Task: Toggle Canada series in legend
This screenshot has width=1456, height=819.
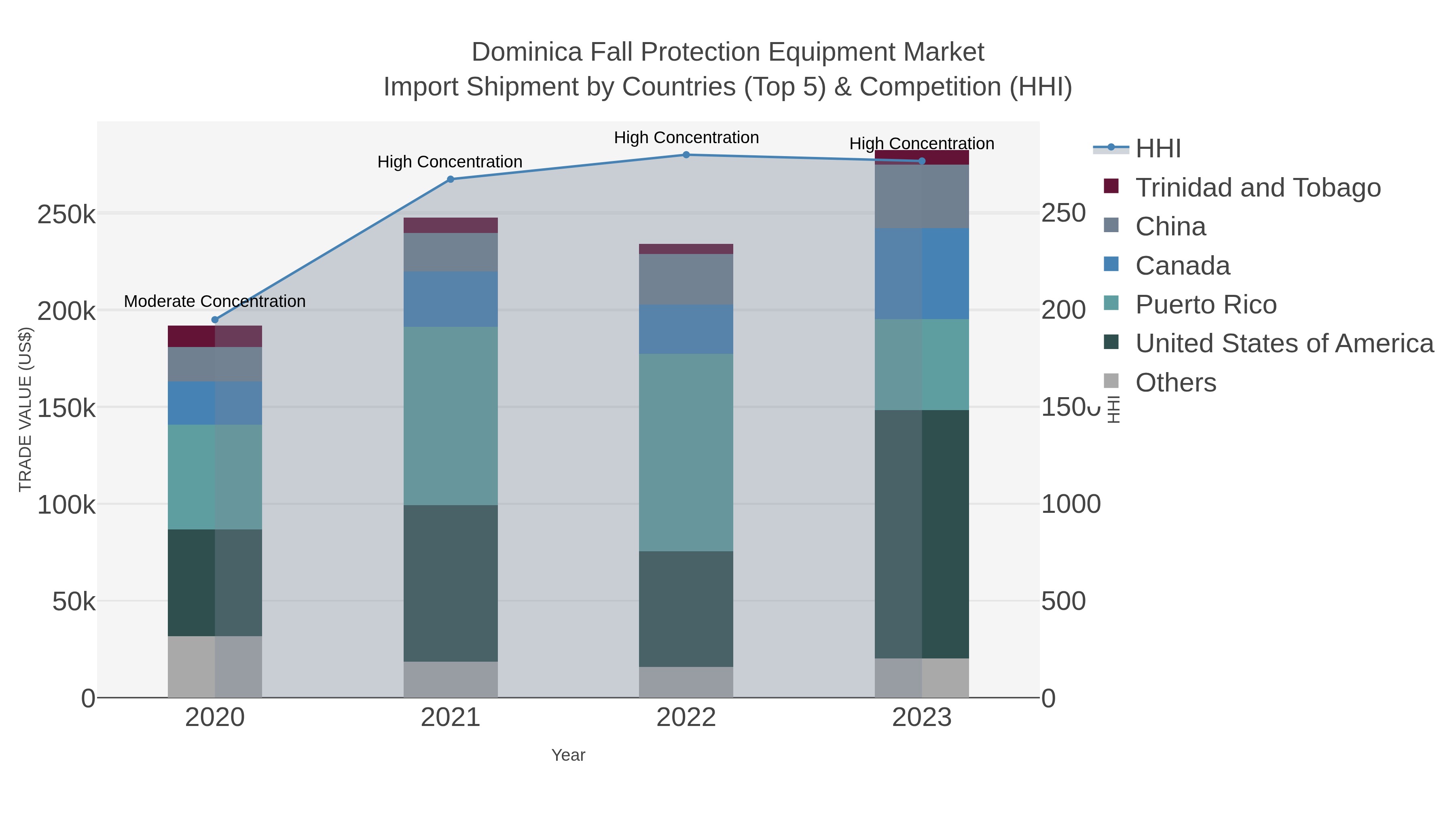Action: [1166, 265]
